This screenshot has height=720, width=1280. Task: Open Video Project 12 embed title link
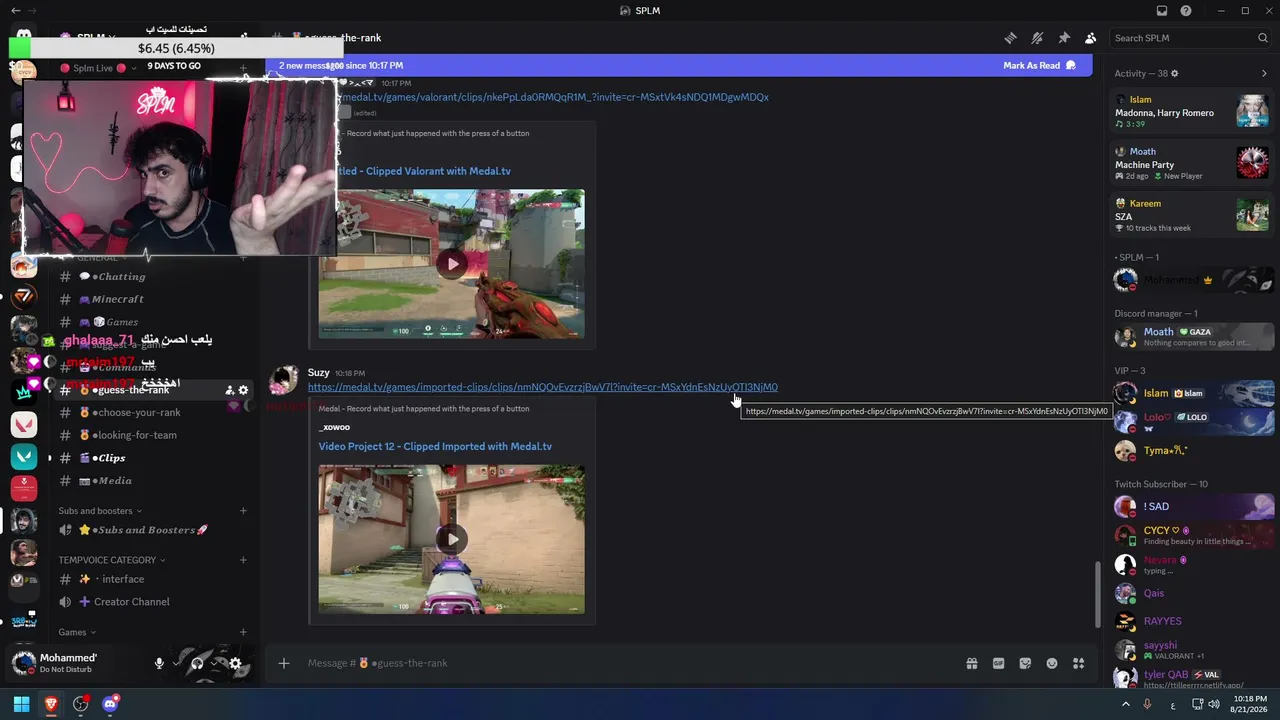(x=435, y=446)
